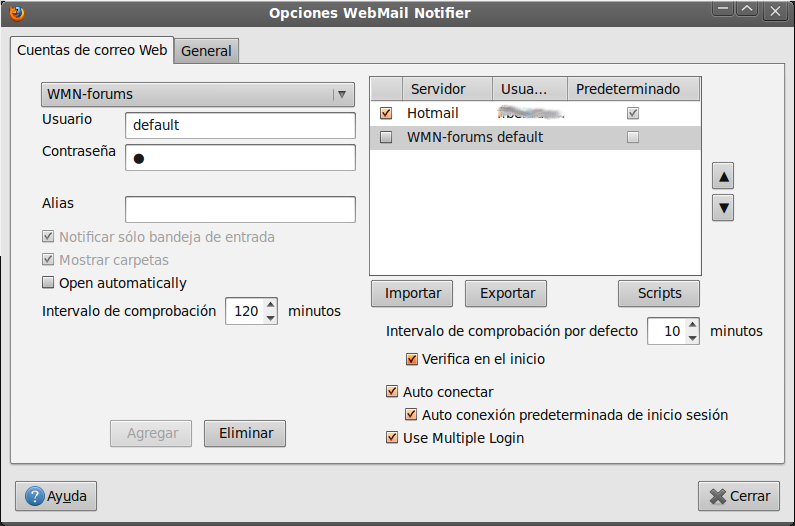Click the move account down arrow
This screenshot has height=526, width=795.
point(723,207)
